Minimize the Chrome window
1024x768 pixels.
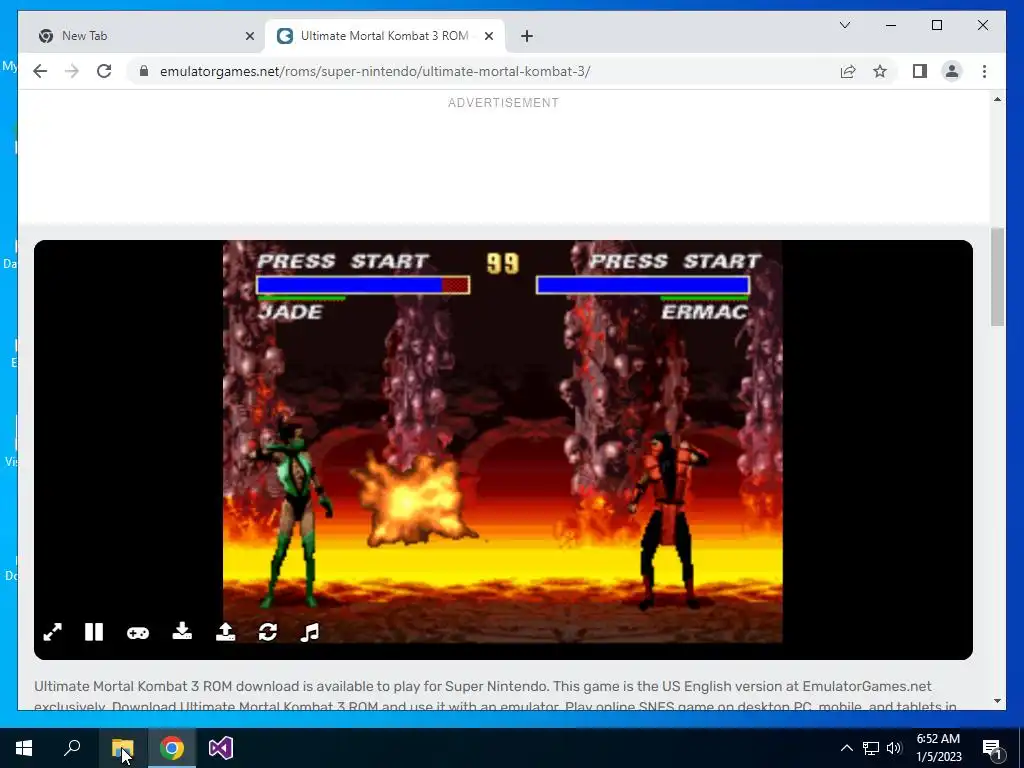pyautogui.click(x=891, y=25)
